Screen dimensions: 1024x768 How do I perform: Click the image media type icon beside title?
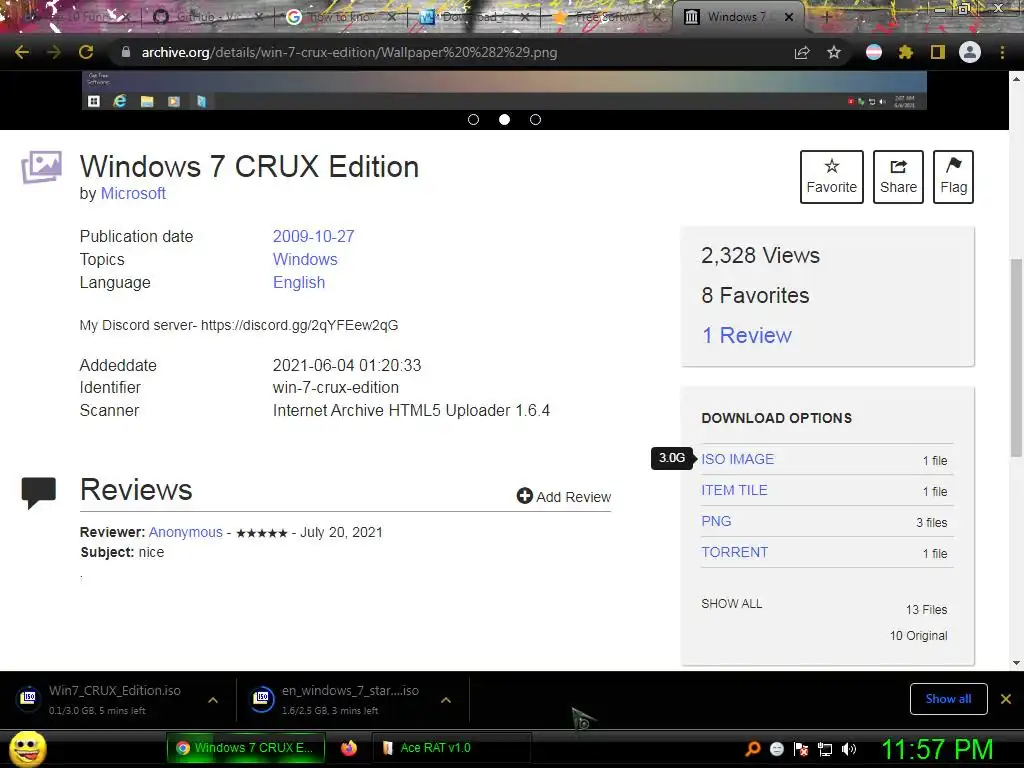point(42,167)
